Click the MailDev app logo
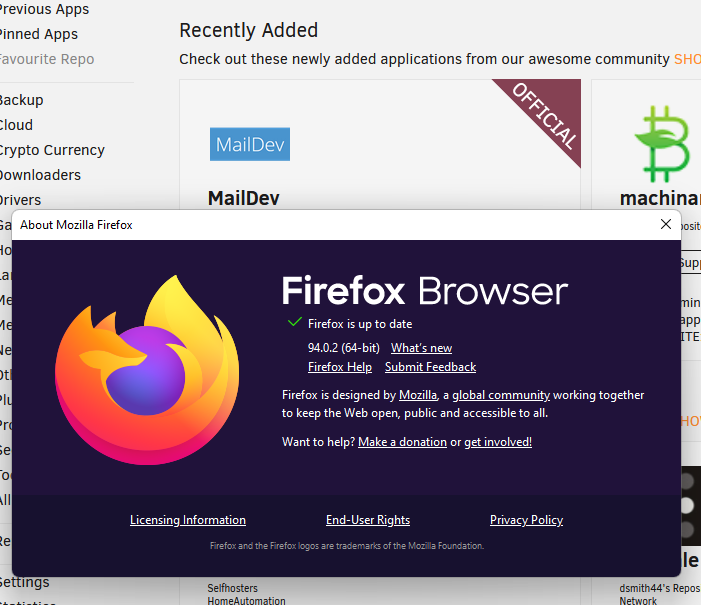 click(250, 144)
